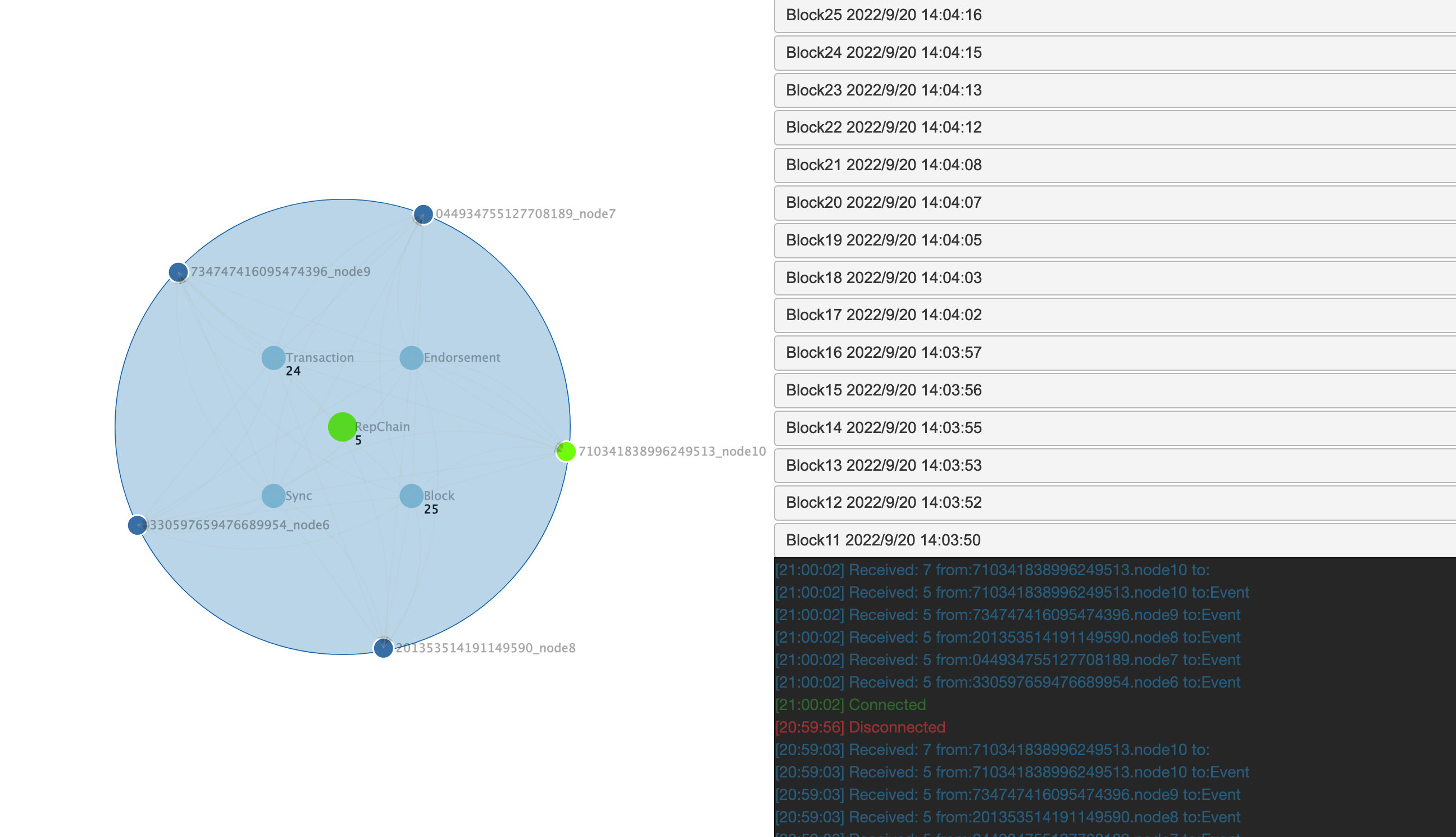Click 20:59:03 log from node9 to:Event
The height and width of the screenshot is (837, 1456).
(1008, 794)
